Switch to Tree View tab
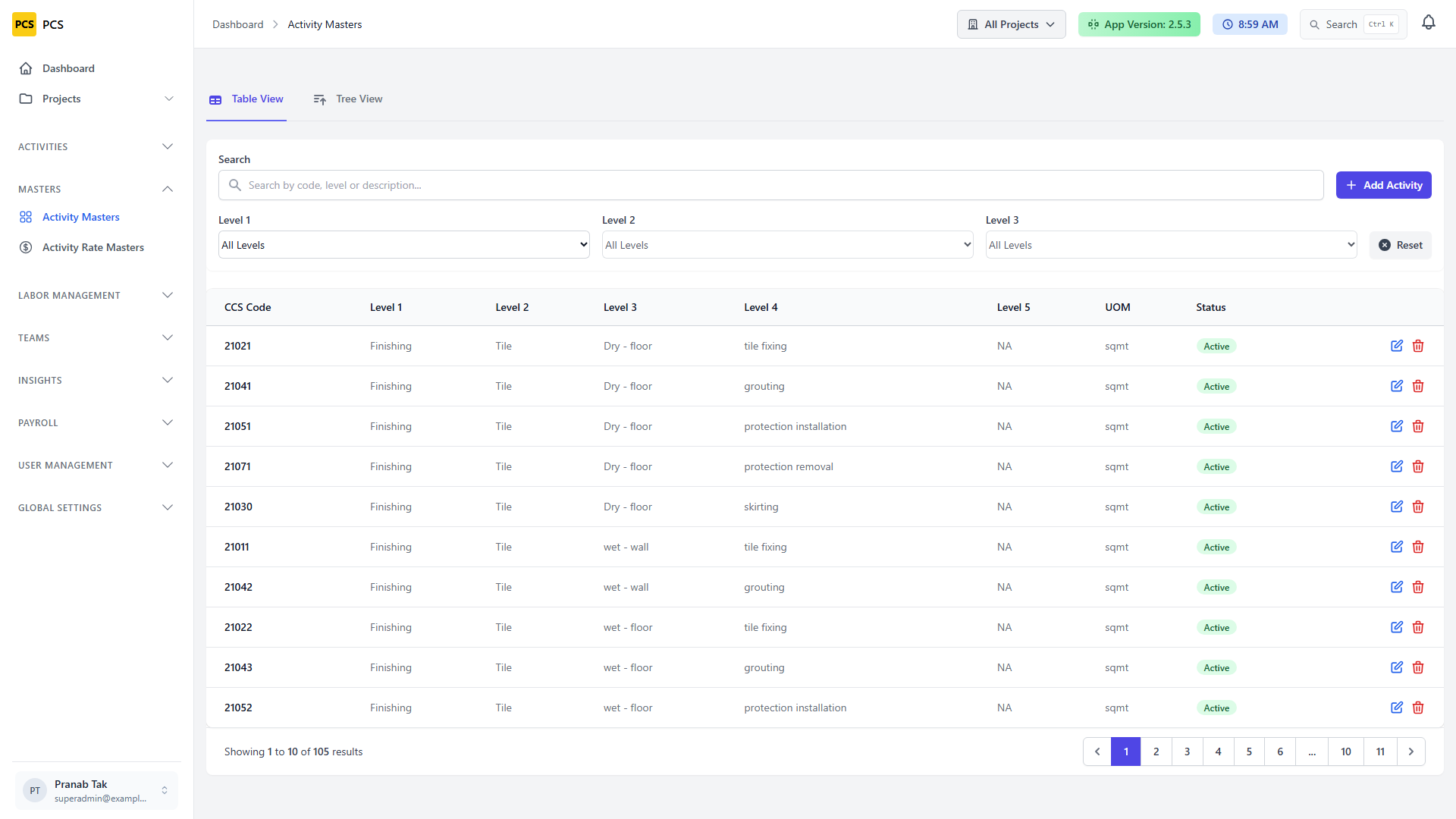The image size is (1456, 819). click(348, 99)
